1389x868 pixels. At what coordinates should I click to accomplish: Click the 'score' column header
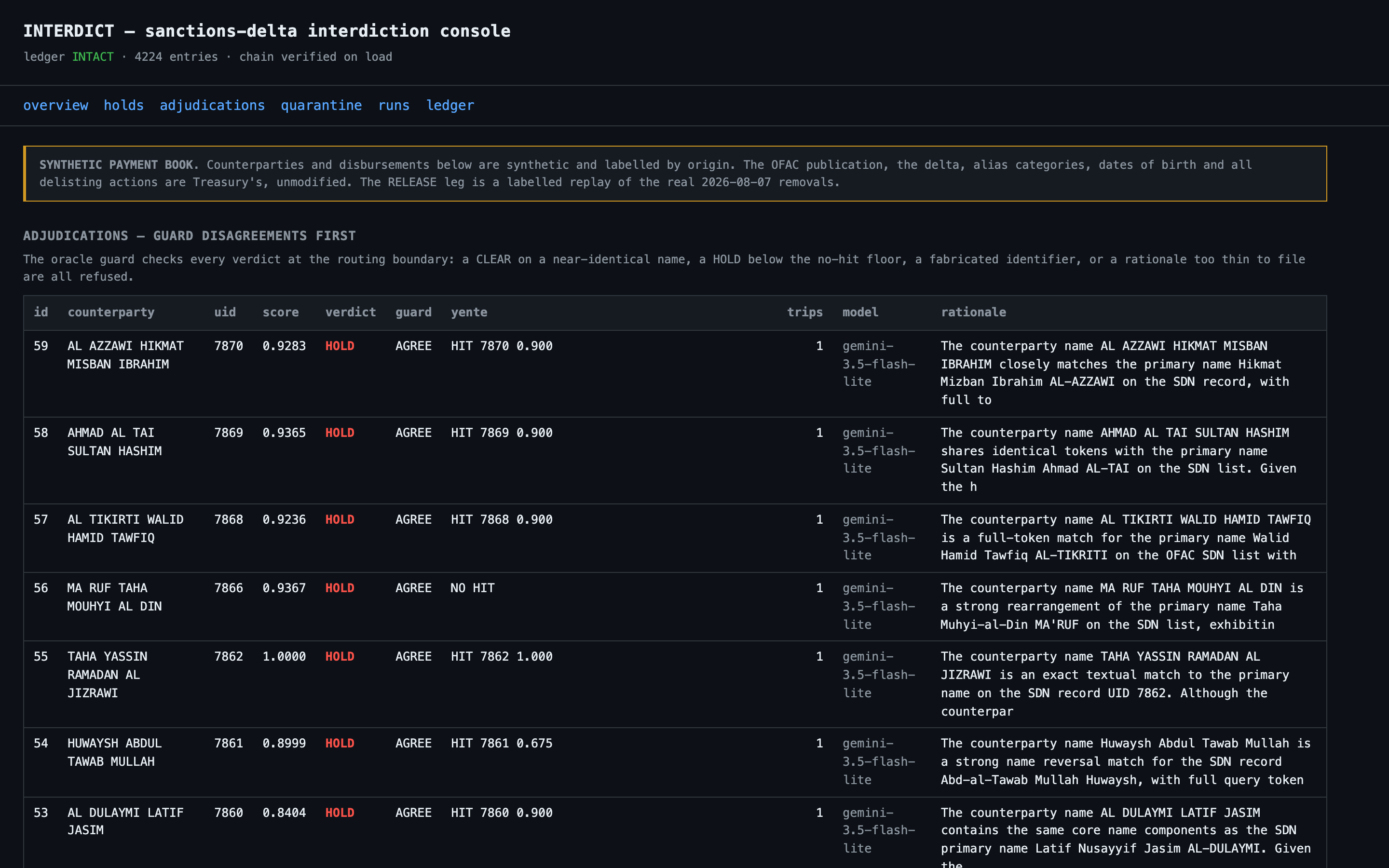281,312
